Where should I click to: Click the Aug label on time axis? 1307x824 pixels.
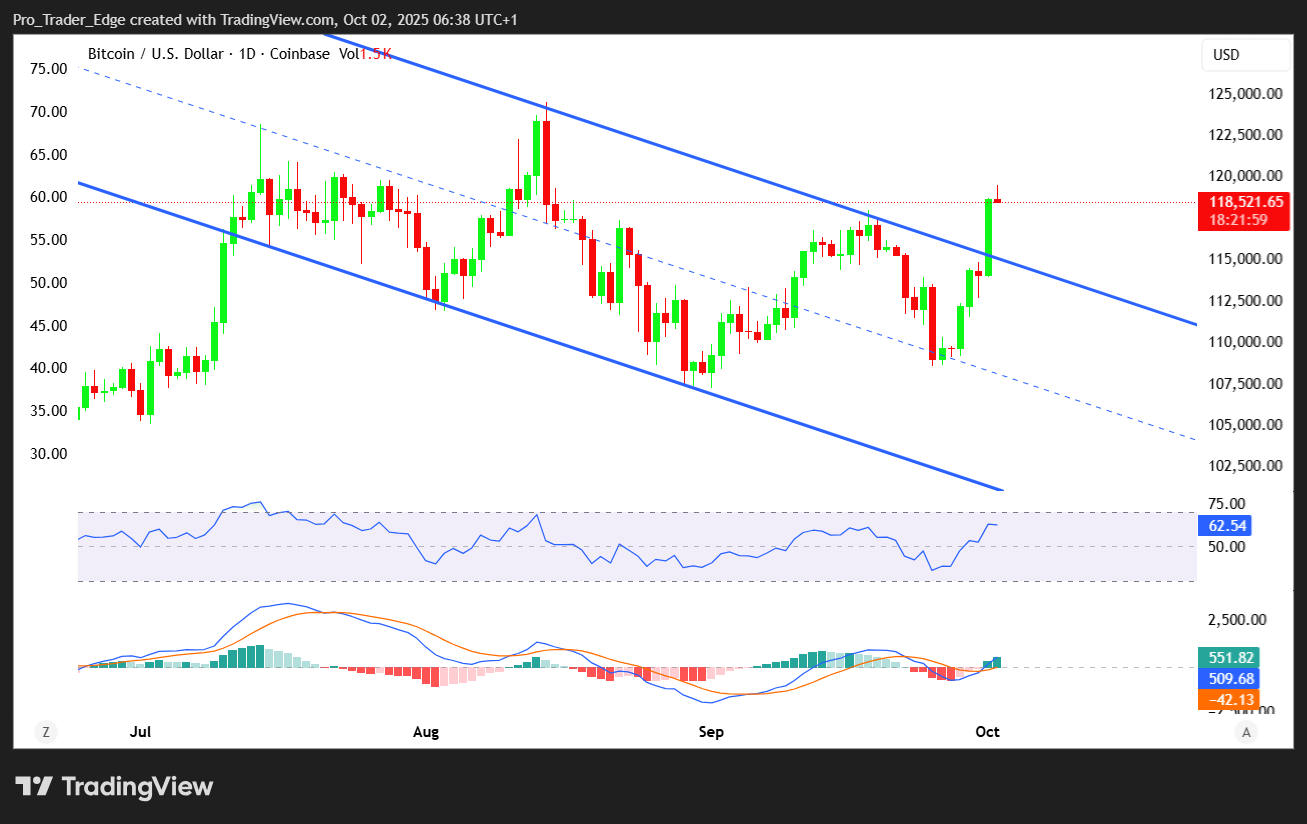[426, 732]
